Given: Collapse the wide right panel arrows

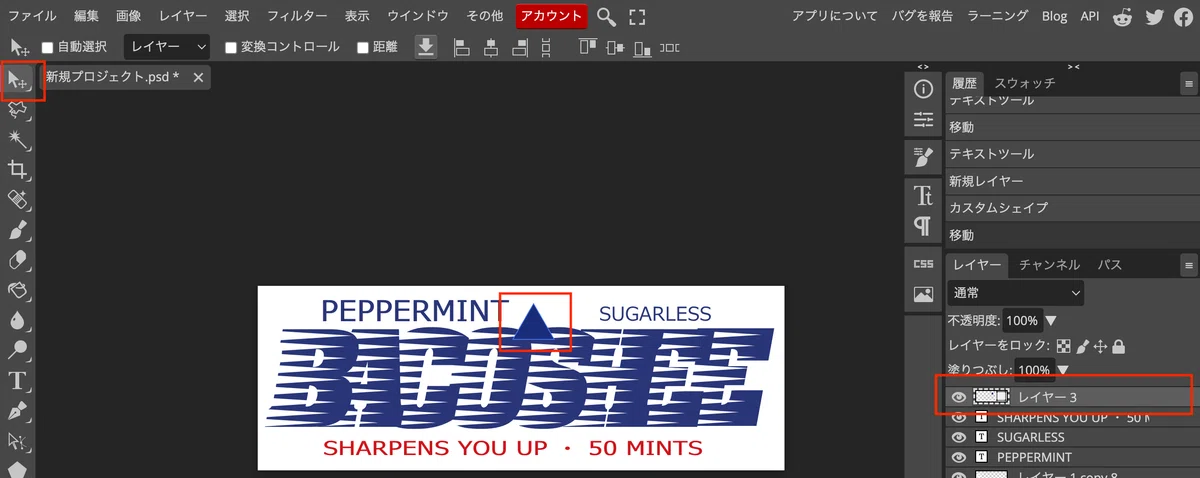Looking at the screenshot, I should coord(1073,67).
